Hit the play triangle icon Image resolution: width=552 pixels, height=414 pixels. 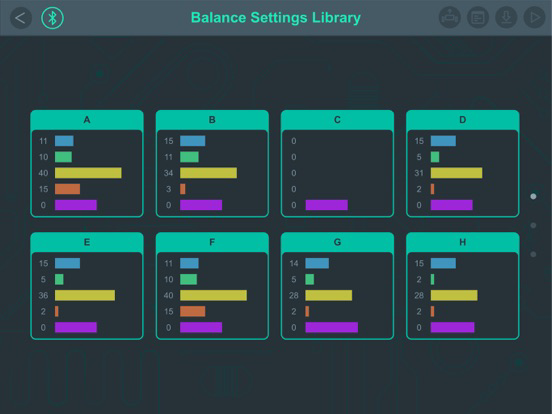tap(534, 18)
